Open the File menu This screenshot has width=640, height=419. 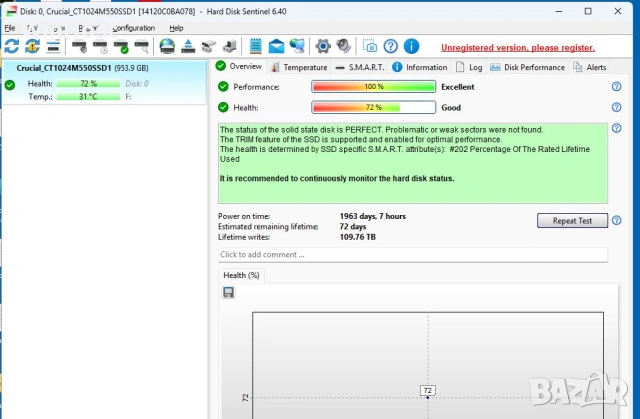tap(9, 28)
